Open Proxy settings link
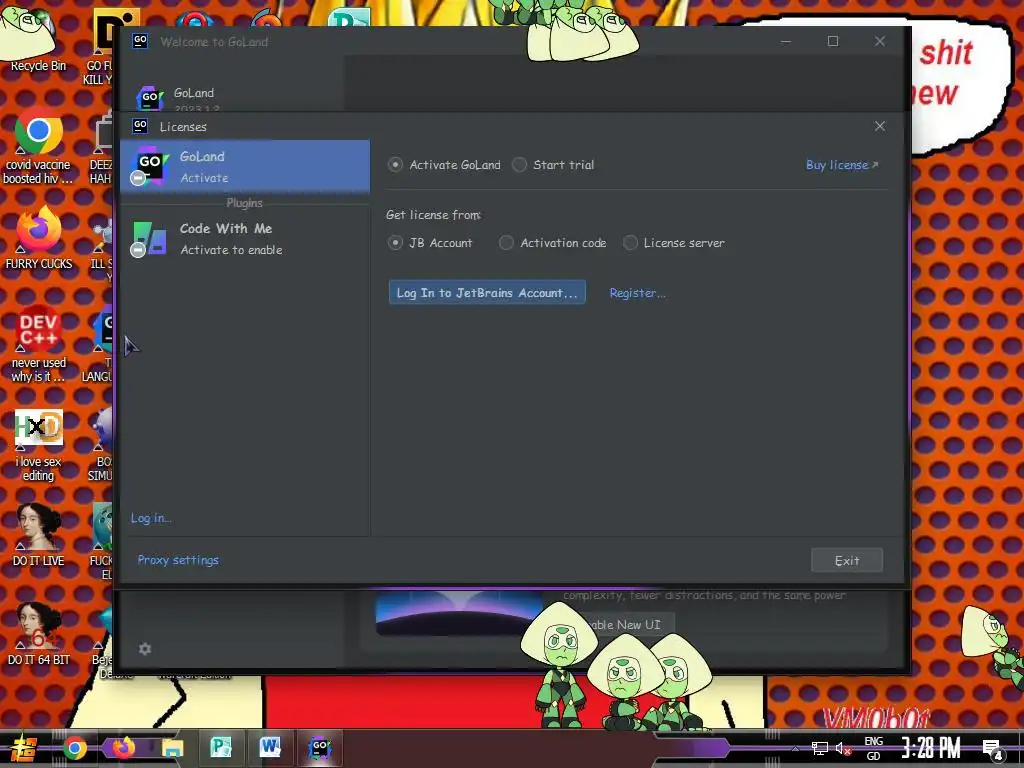The image size is (1024, 768). (178, 560)
